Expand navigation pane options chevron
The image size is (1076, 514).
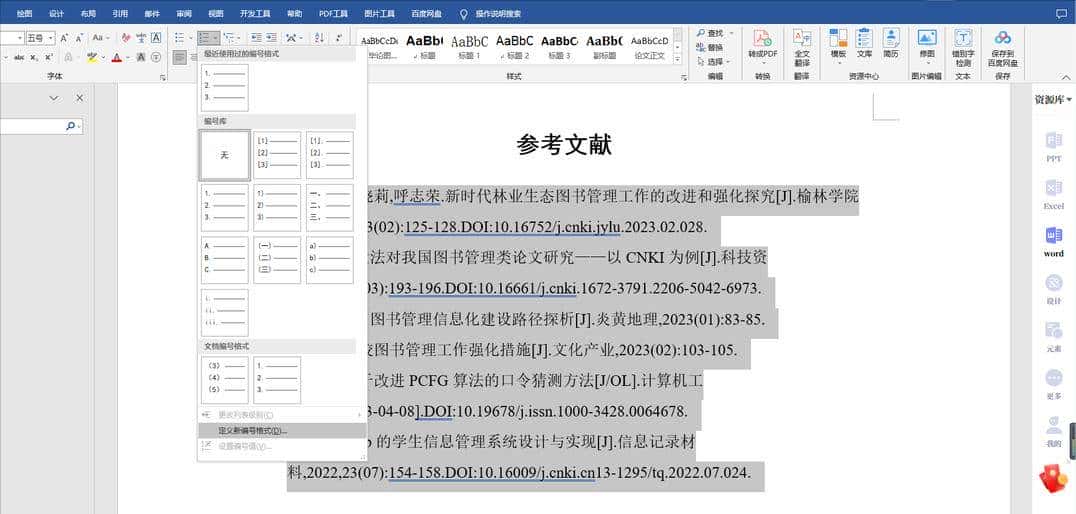(54, 98)
